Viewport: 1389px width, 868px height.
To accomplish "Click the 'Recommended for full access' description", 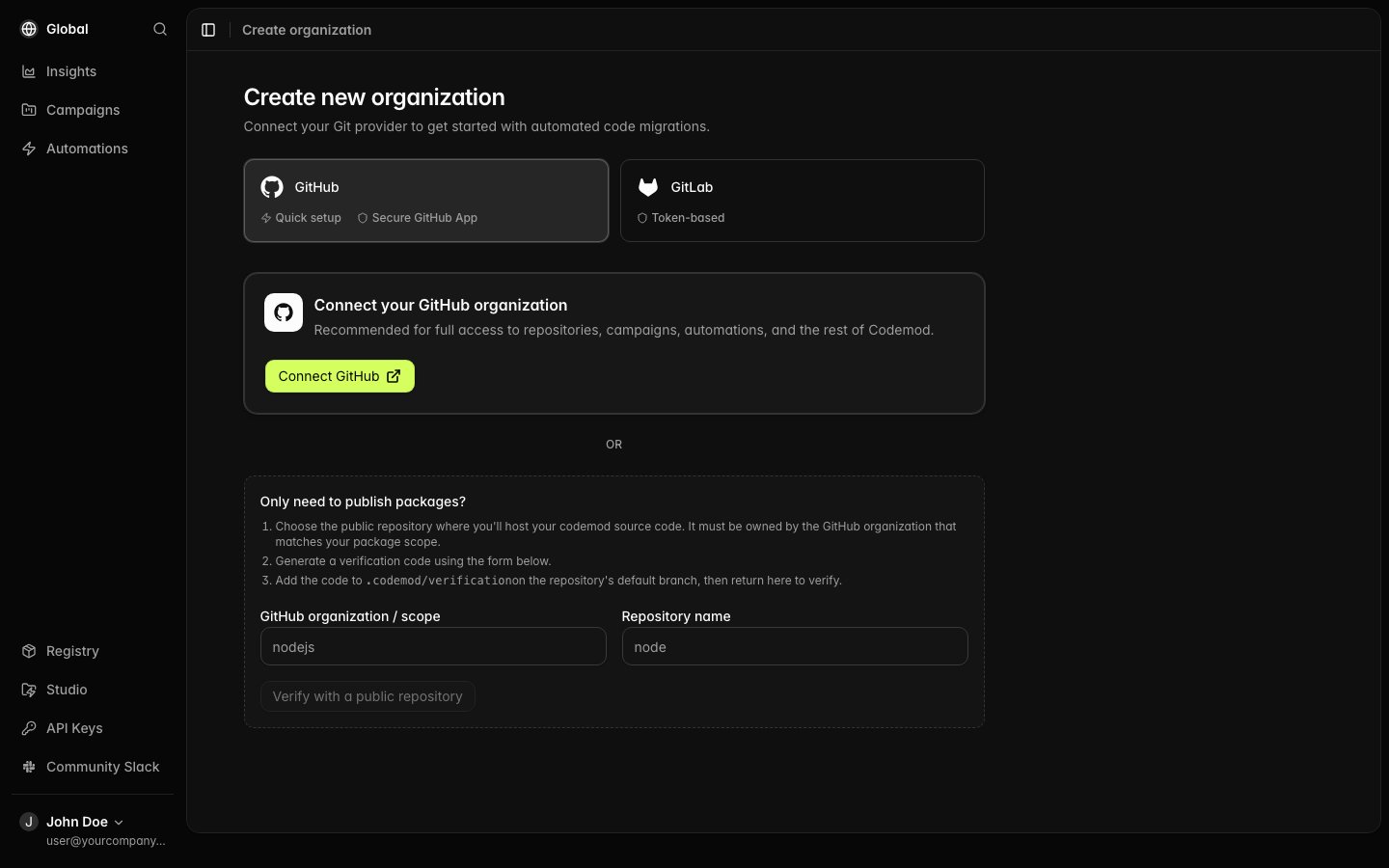I will coord(624,330).
